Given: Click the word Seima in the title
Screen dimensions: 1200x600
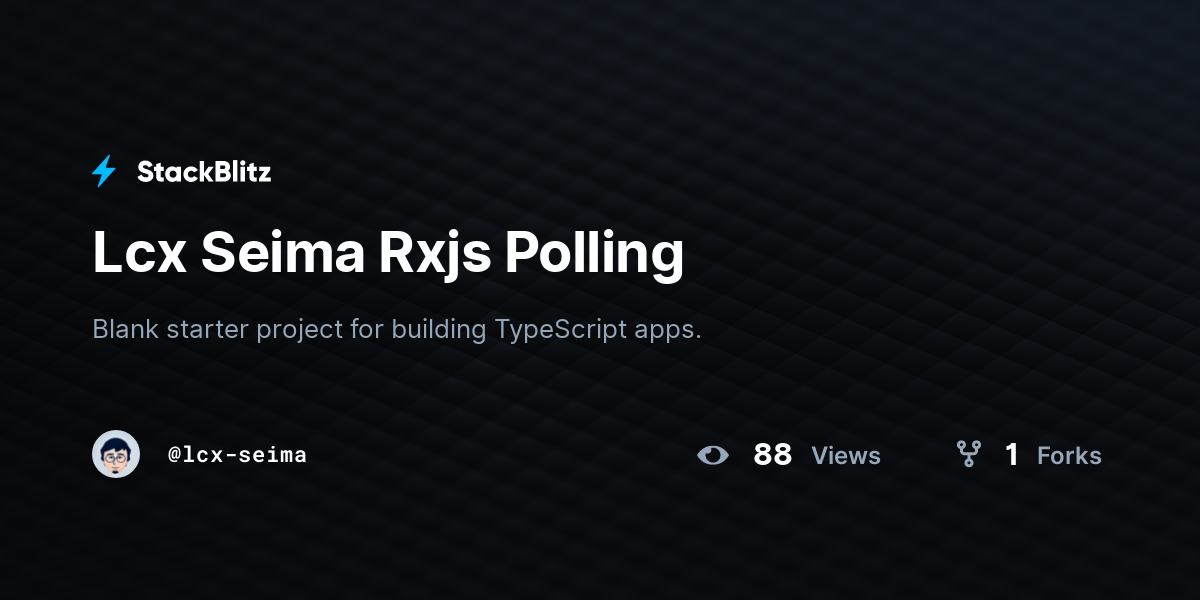Looking at the screenshot, I should (x=282, y=254).
